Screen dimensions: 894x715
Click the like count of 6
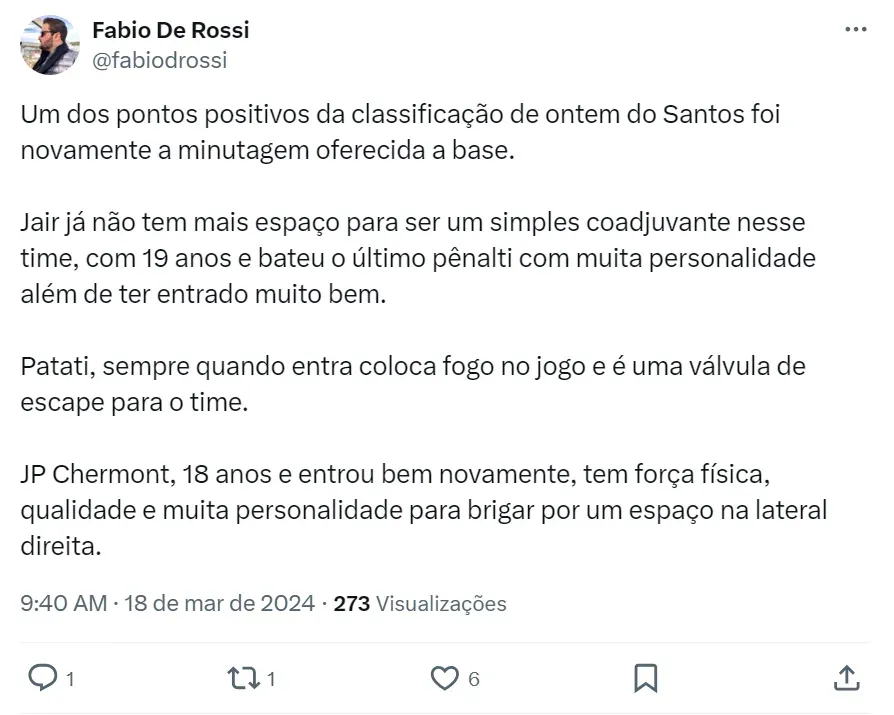tap(474, 679)
